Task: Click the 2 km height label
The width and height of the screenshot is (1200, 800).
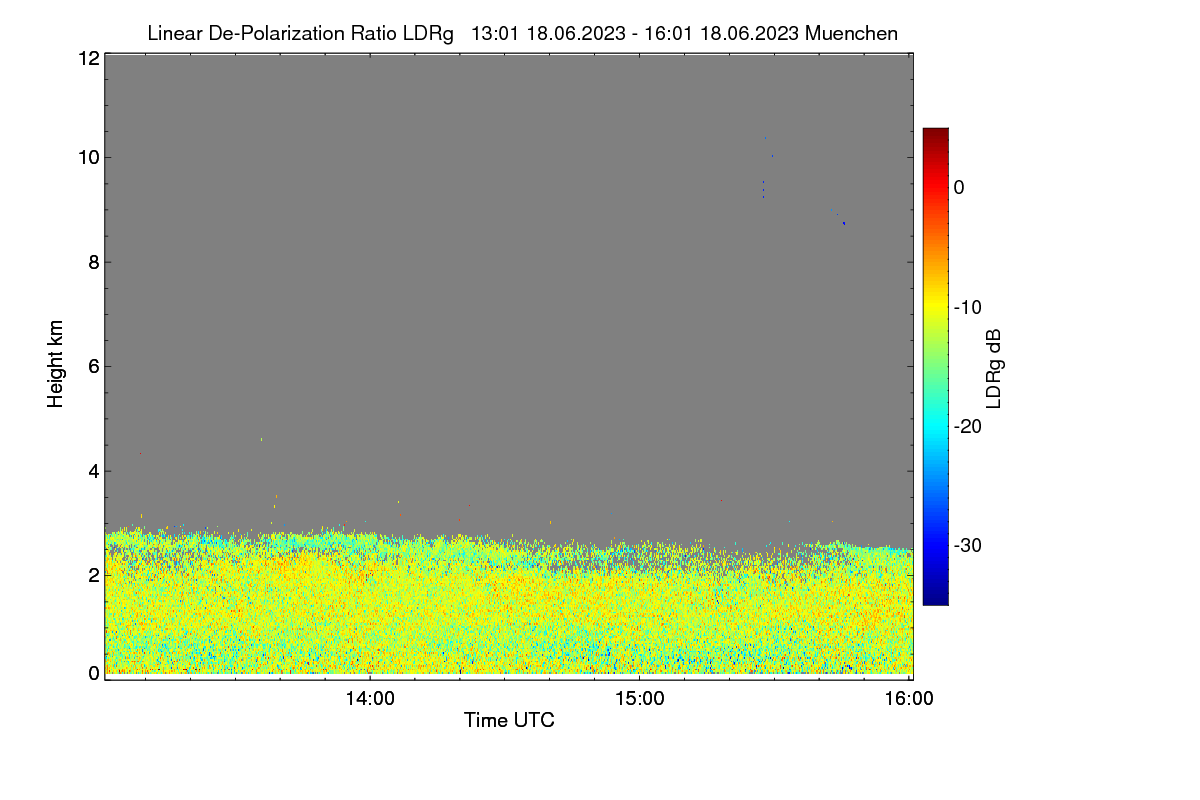Action: point(94,575)
